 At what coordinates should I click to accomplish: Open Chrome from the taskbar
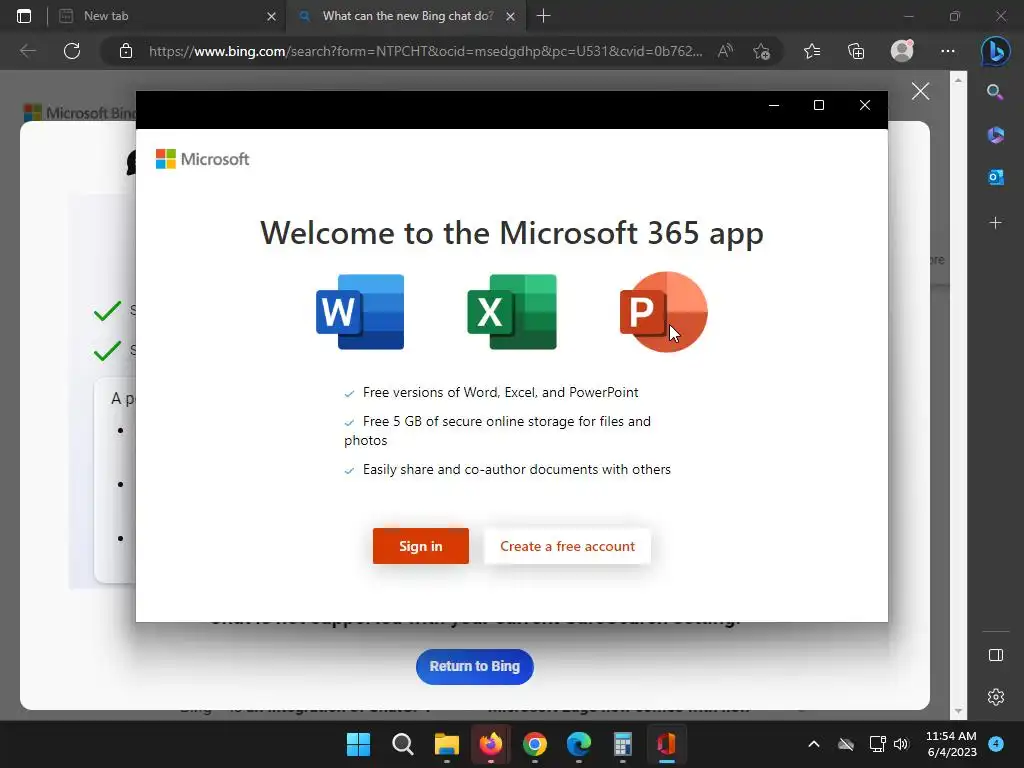534,744
